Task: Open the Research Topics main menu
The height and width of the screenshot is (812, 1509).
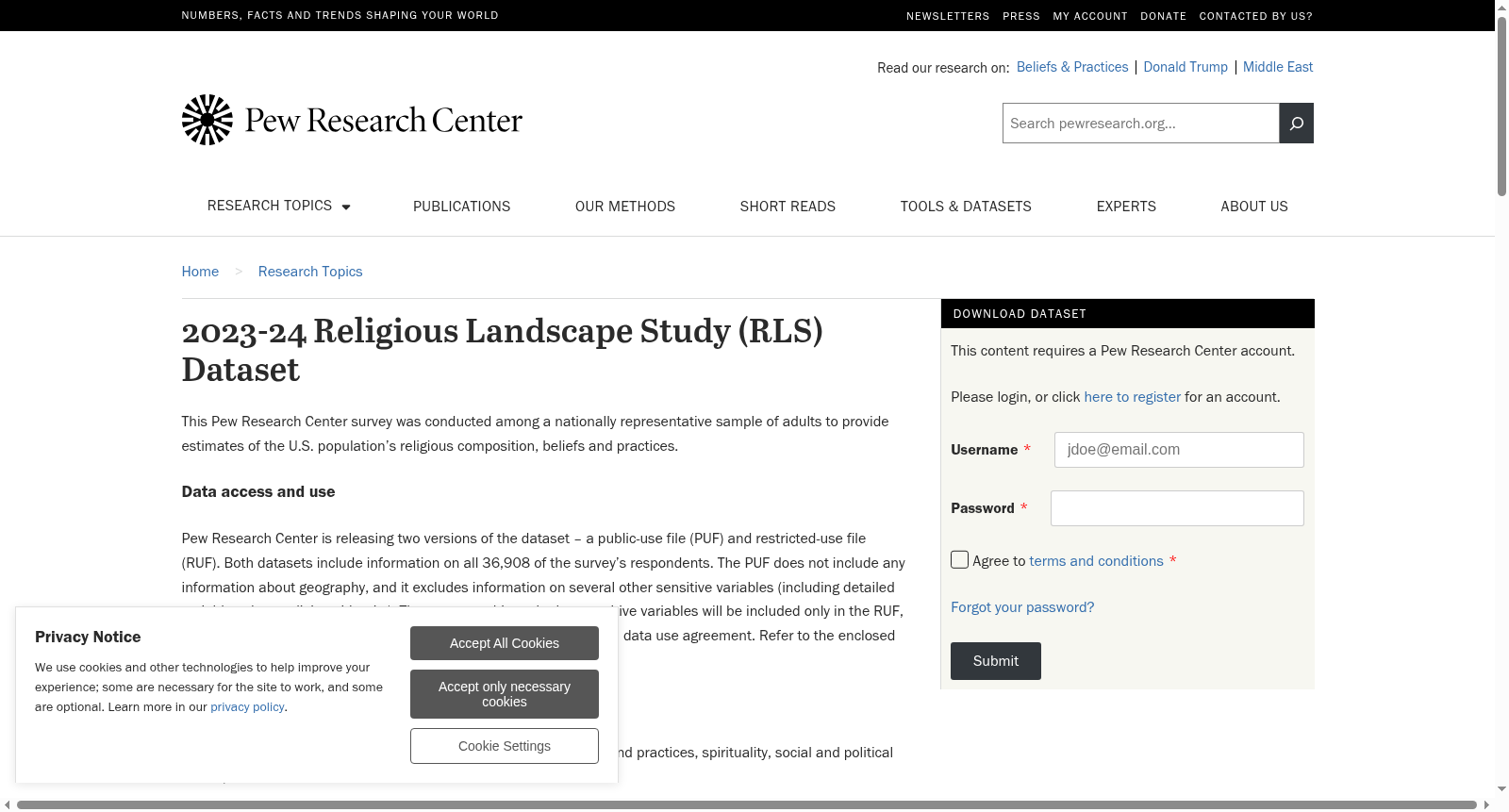Action: point(270,206)
